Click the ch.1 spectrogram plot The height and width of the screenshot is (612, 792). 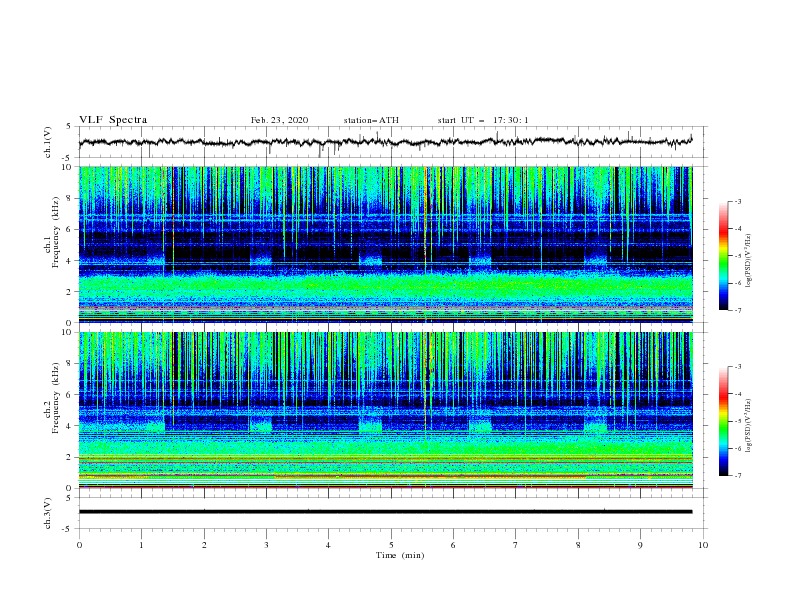(x=385, y=244)
